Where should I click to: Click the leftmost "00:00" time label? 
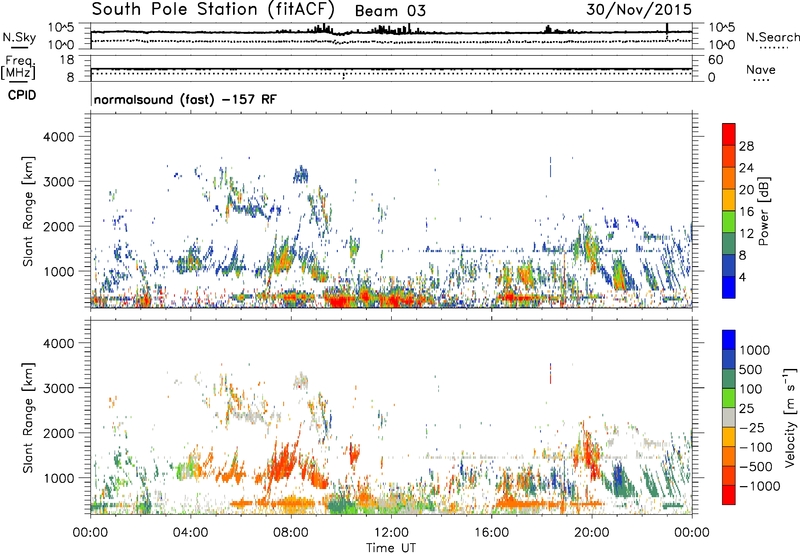(x=90, y=533)
